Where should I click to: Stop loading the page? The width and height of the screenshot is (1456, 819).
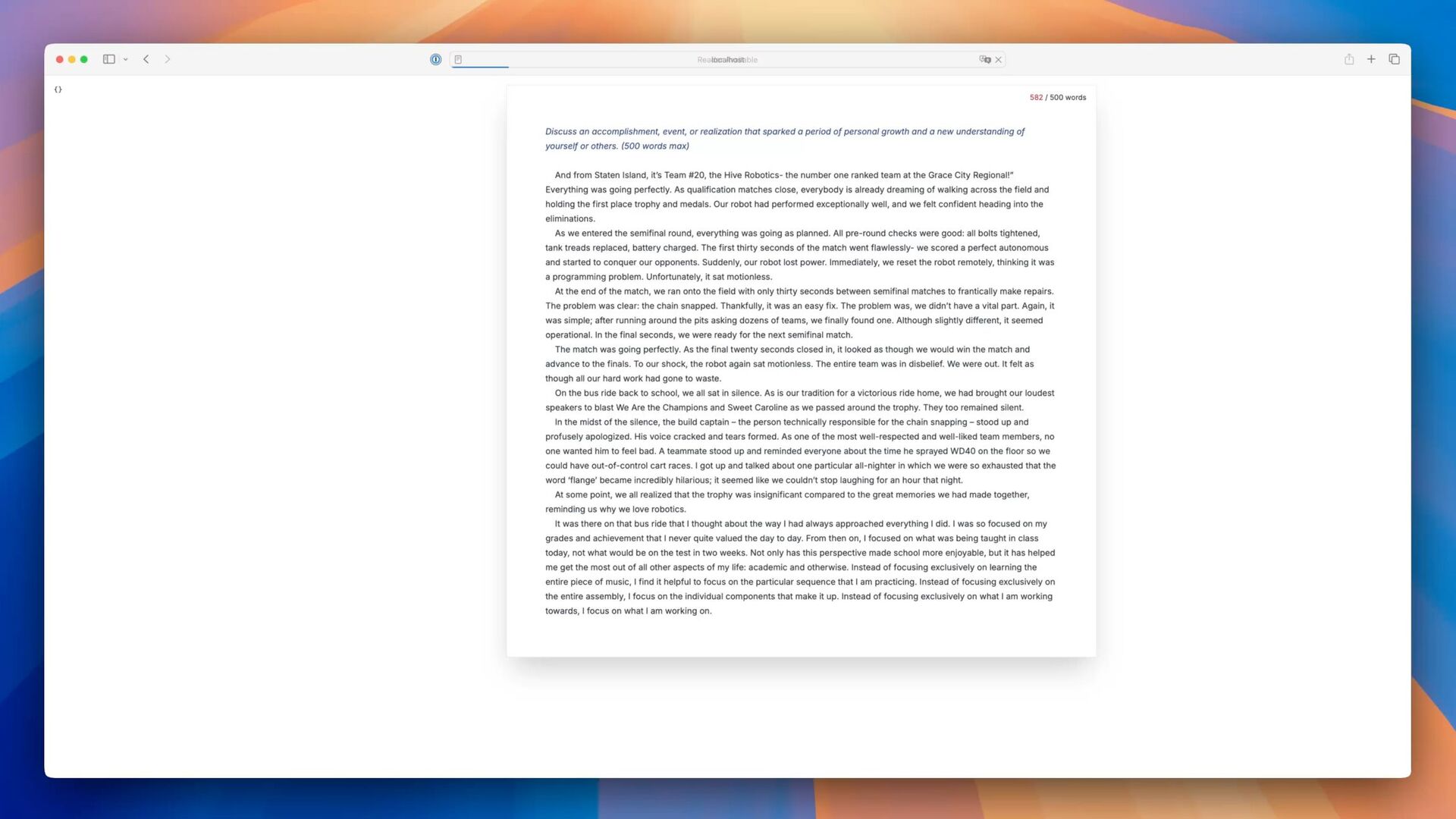coord(999,59)
